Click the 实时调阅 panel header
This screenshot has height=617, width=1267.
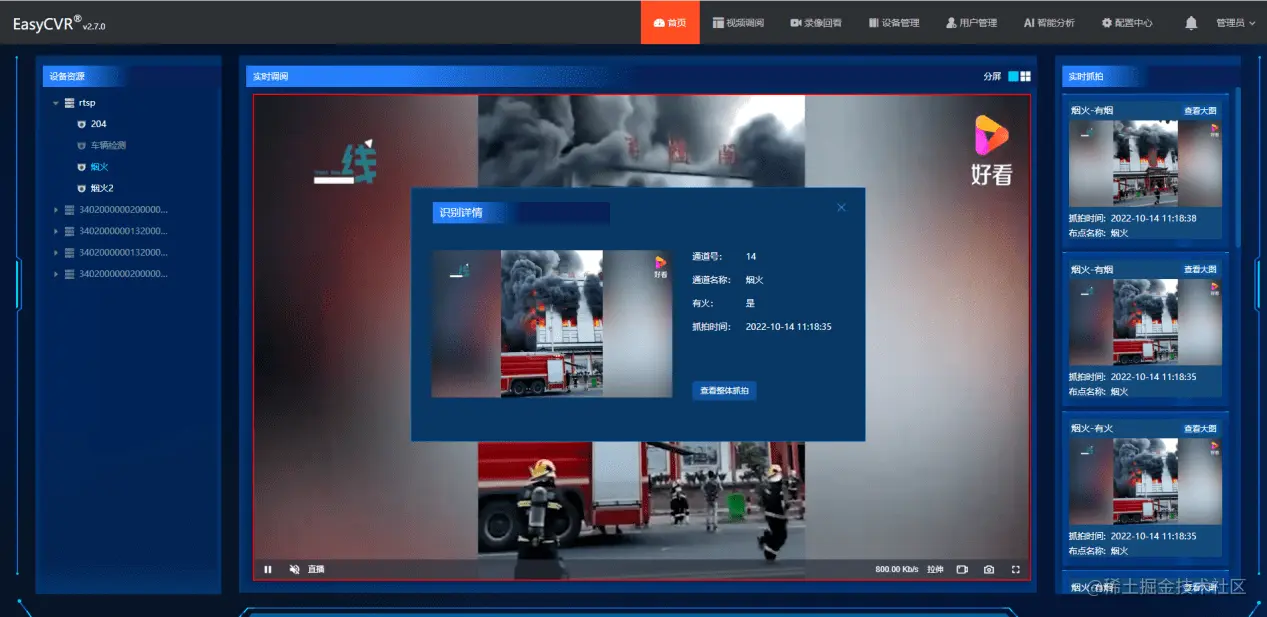(270, 76)
